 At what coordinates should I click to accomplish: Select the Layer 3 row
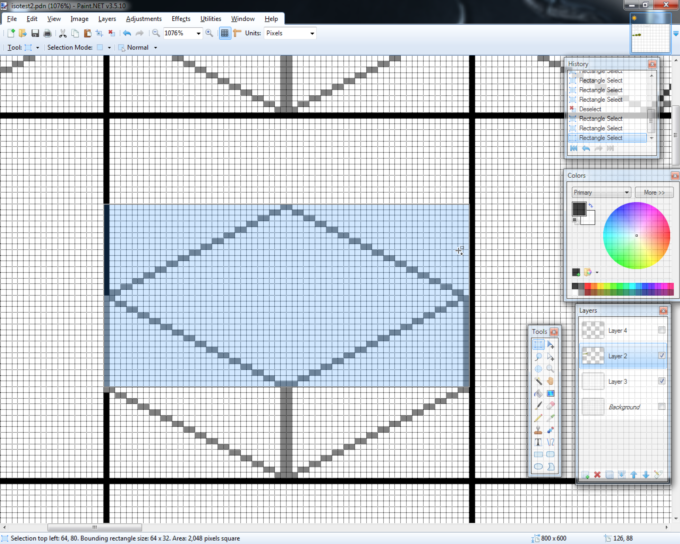[623, 381]
